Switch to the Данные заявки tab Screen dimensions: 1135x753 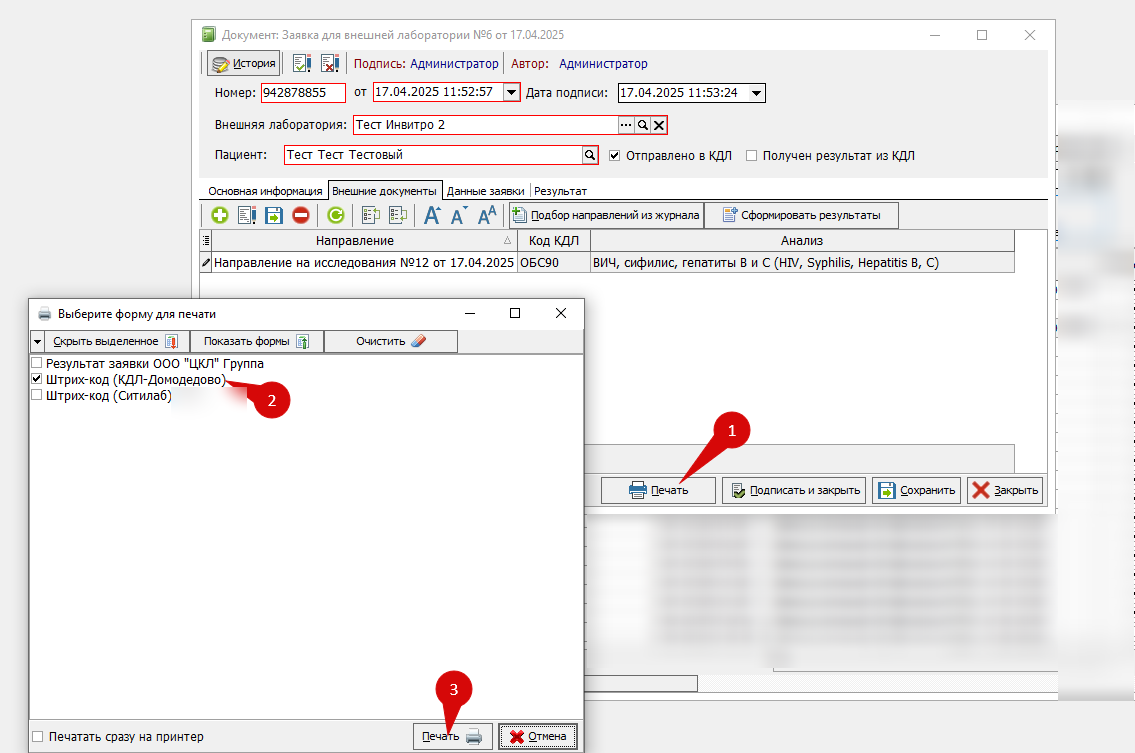[485, 190]
